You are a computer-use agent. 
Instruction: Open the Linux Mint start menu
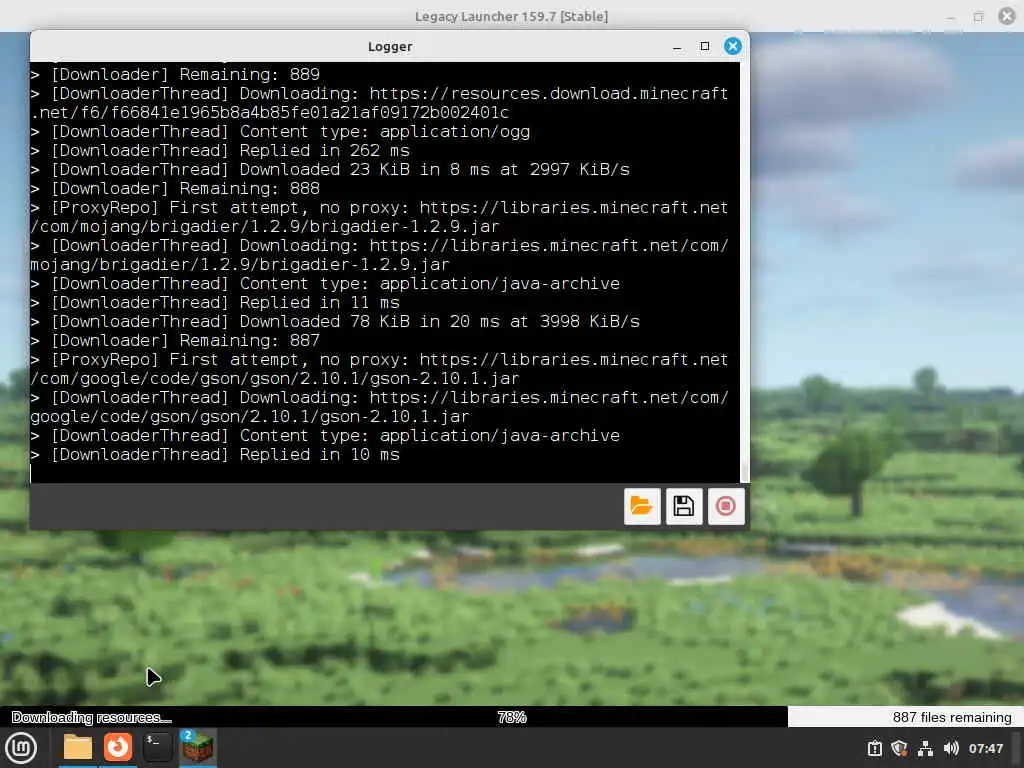coord(20,748)
